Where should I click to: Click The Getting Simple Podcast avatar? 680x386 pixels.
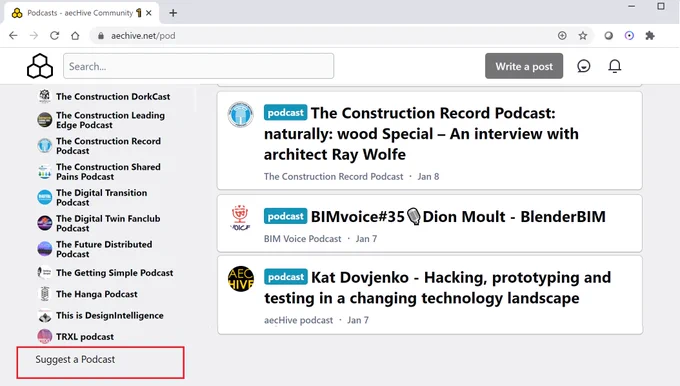(45, 272)
